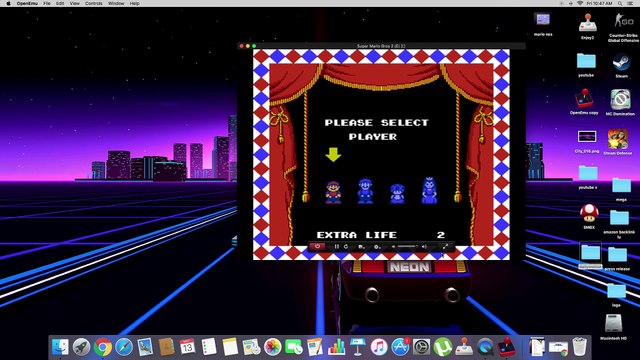Open uTorrent from the Dock
The width and height of the screenshot is (640, 360).
[443, 347]
